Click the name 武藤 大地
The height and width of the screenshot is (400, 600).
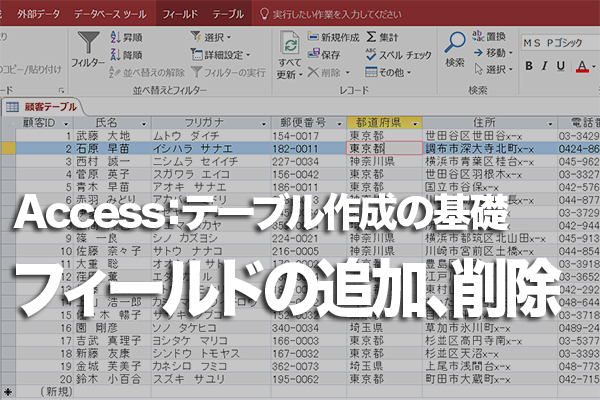point(103,136)
